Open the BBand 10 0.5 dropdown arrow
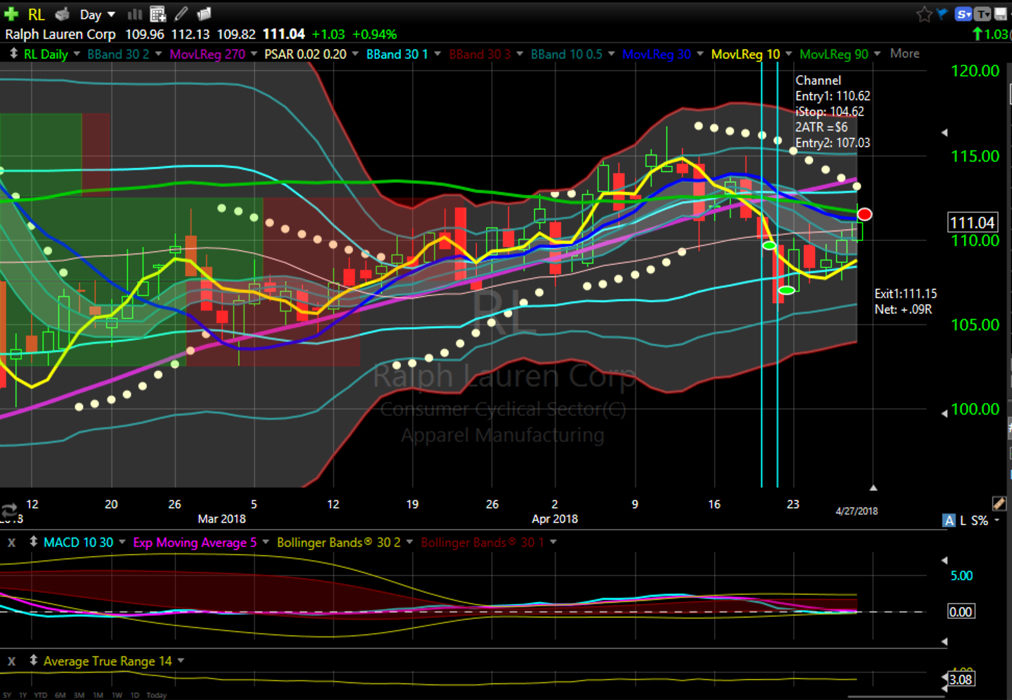The height and width of the screenshot is (700, 1012). point(611,54)
